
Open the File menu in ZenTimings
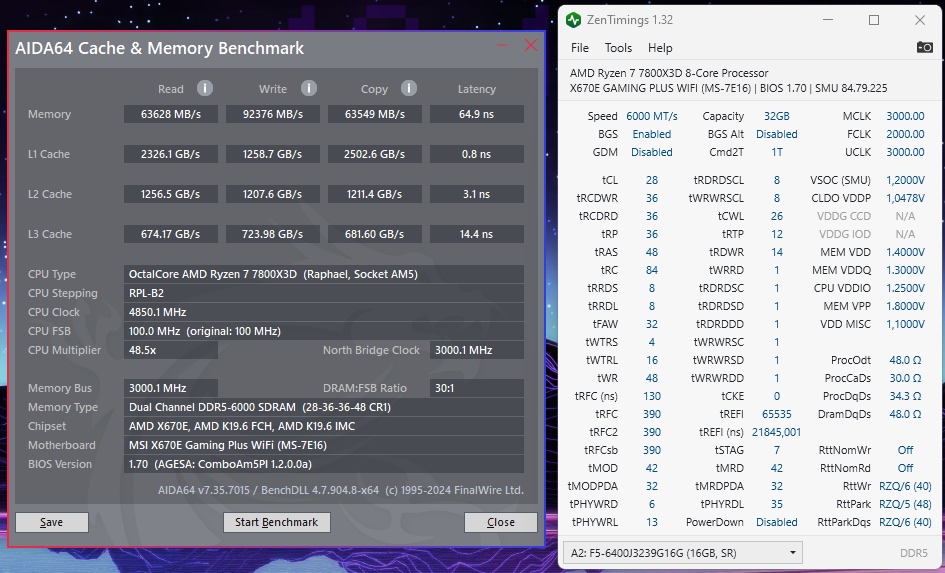[580, 48]
